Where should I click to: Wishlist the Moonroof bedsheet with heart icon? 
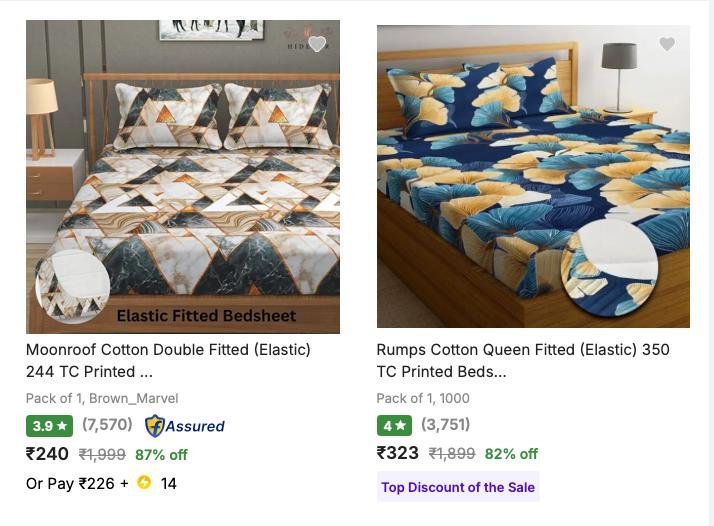pos(317,44)
